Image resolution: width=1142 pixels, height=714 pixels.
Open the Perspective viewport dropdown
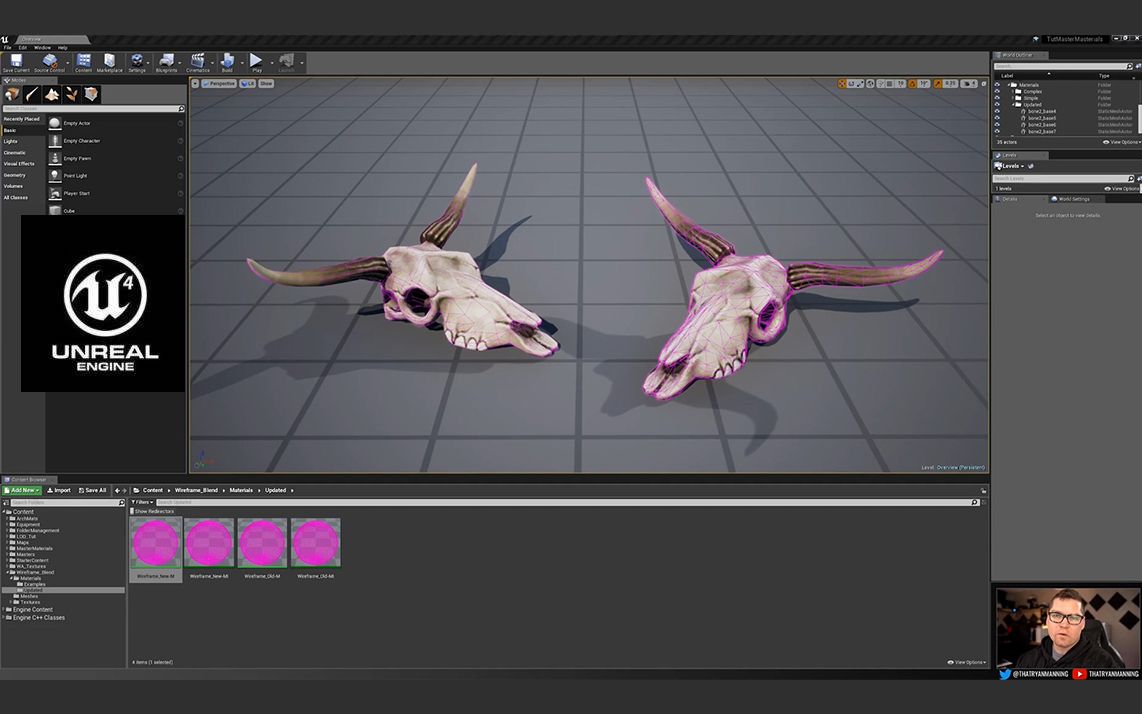click(218, 83)
